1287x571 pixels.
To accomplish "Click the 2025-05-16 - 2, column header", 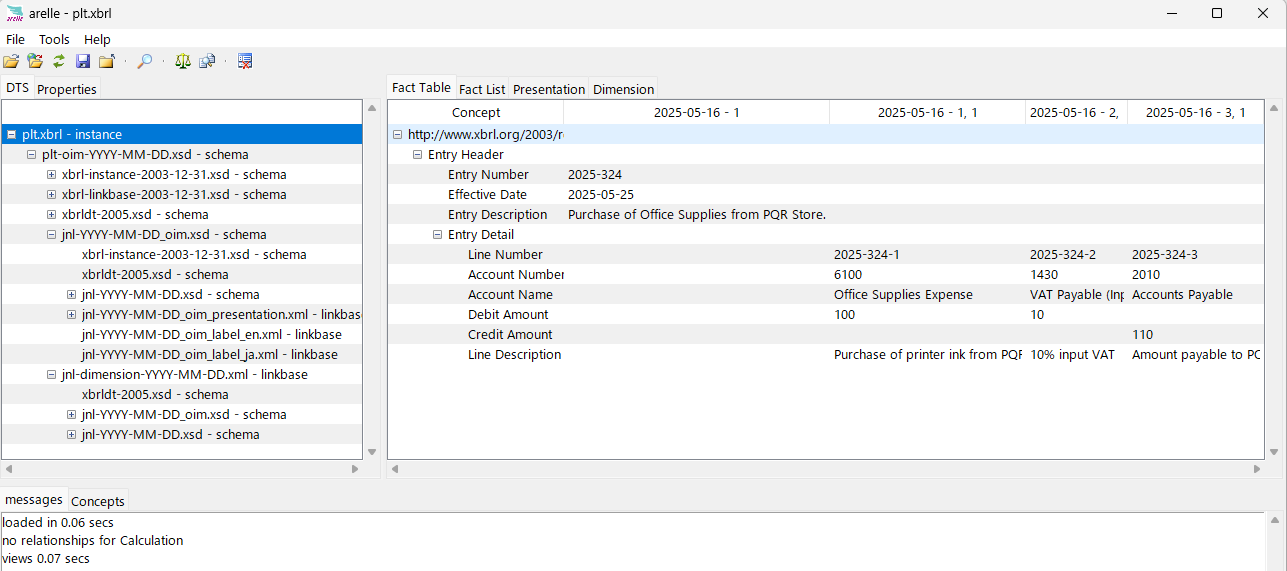I will pos(1077,112).
